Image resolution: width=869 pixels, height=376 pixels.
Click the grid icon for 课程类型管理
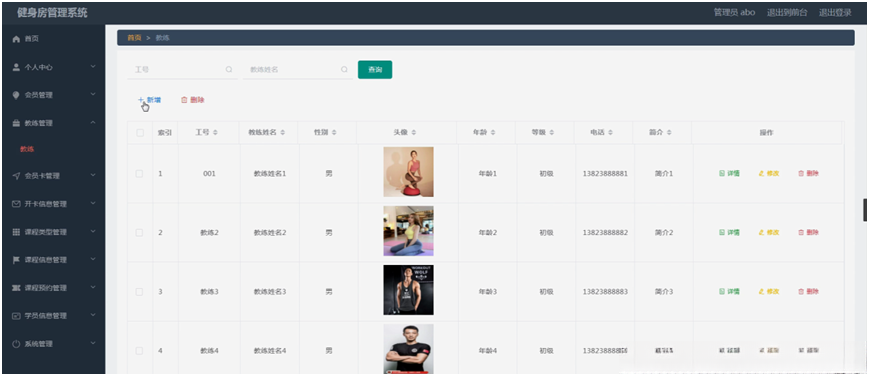point(16,232)
